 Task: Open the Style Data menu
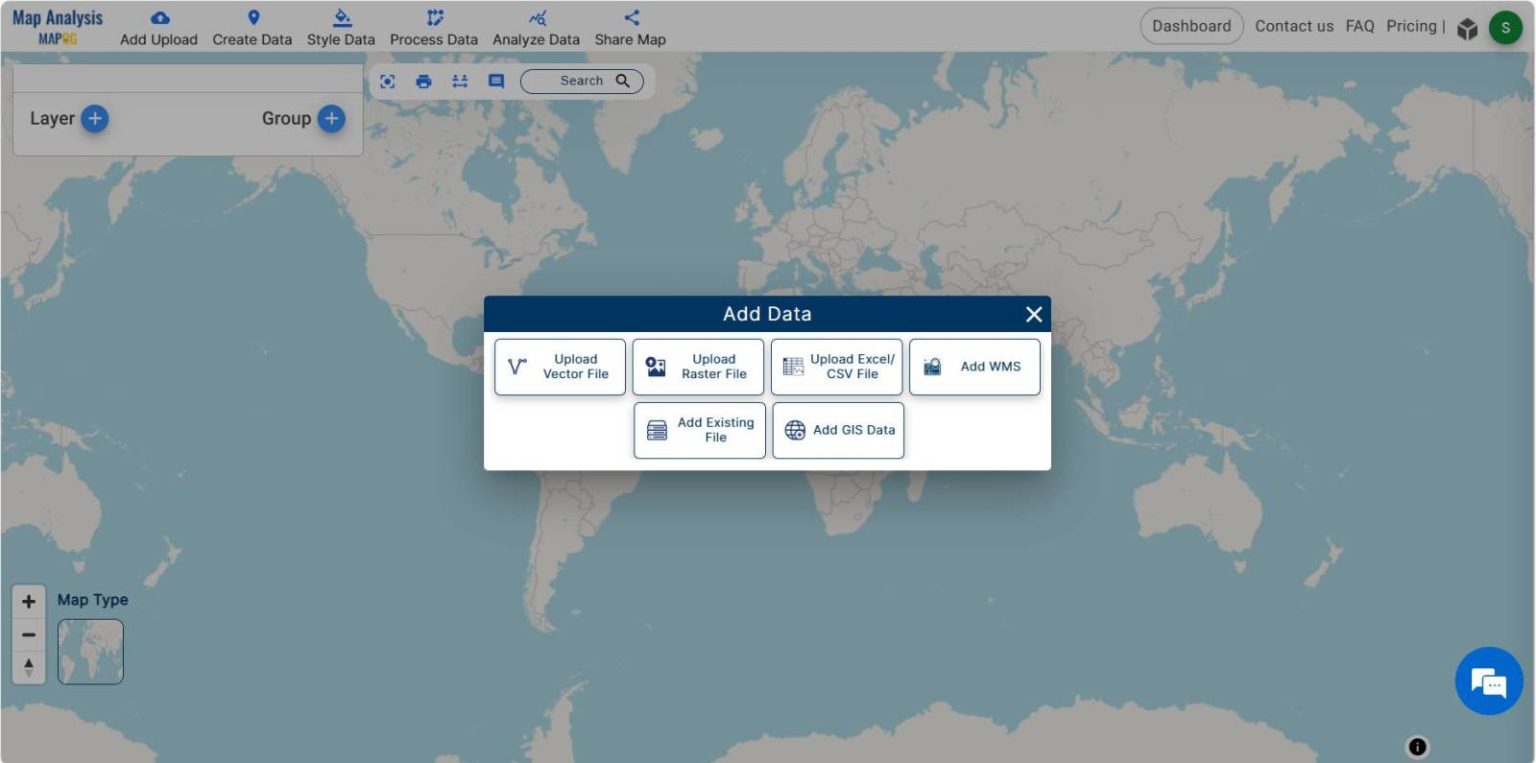click(x=341, y=29)
